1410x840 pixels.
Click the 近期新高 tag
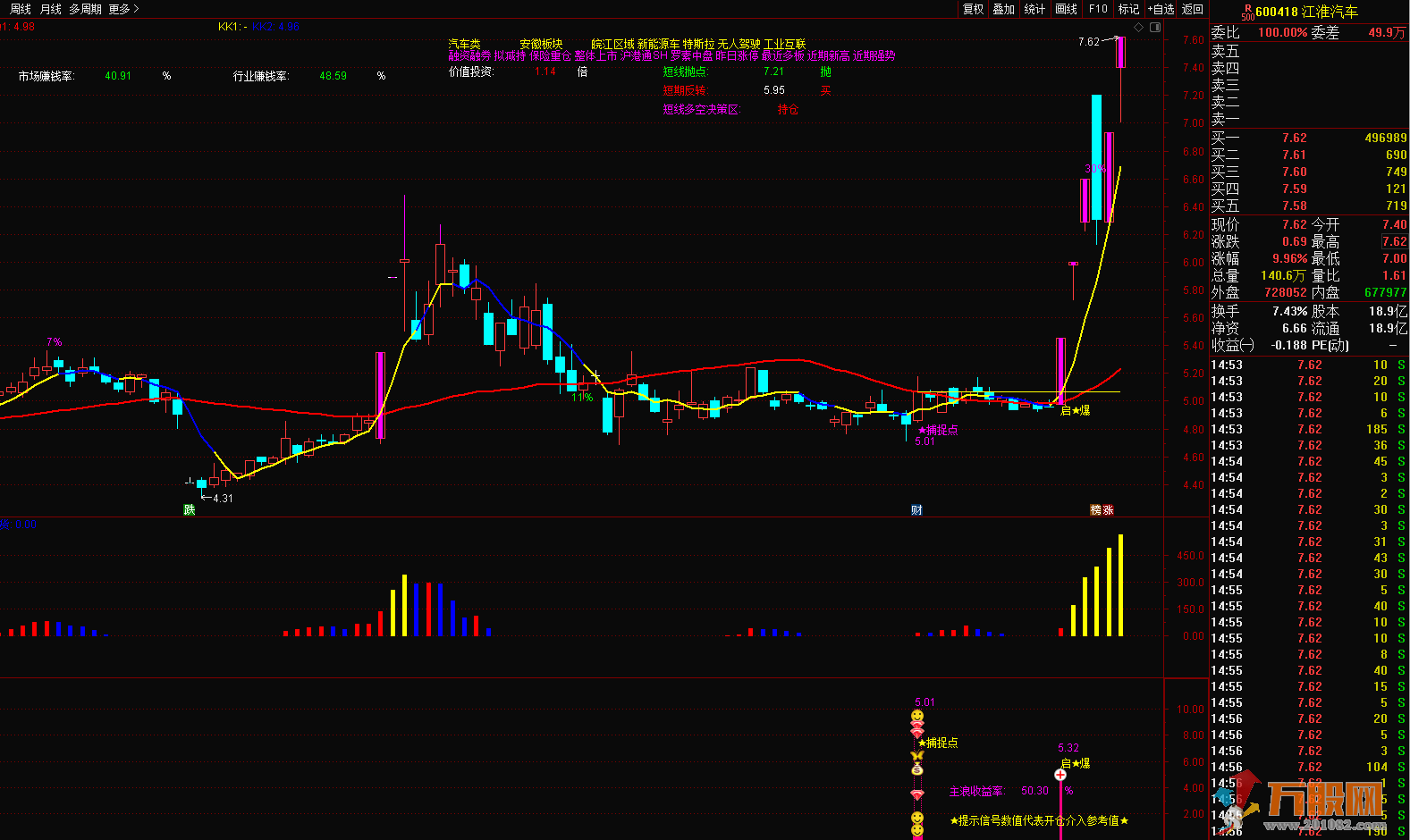point(829,55)
